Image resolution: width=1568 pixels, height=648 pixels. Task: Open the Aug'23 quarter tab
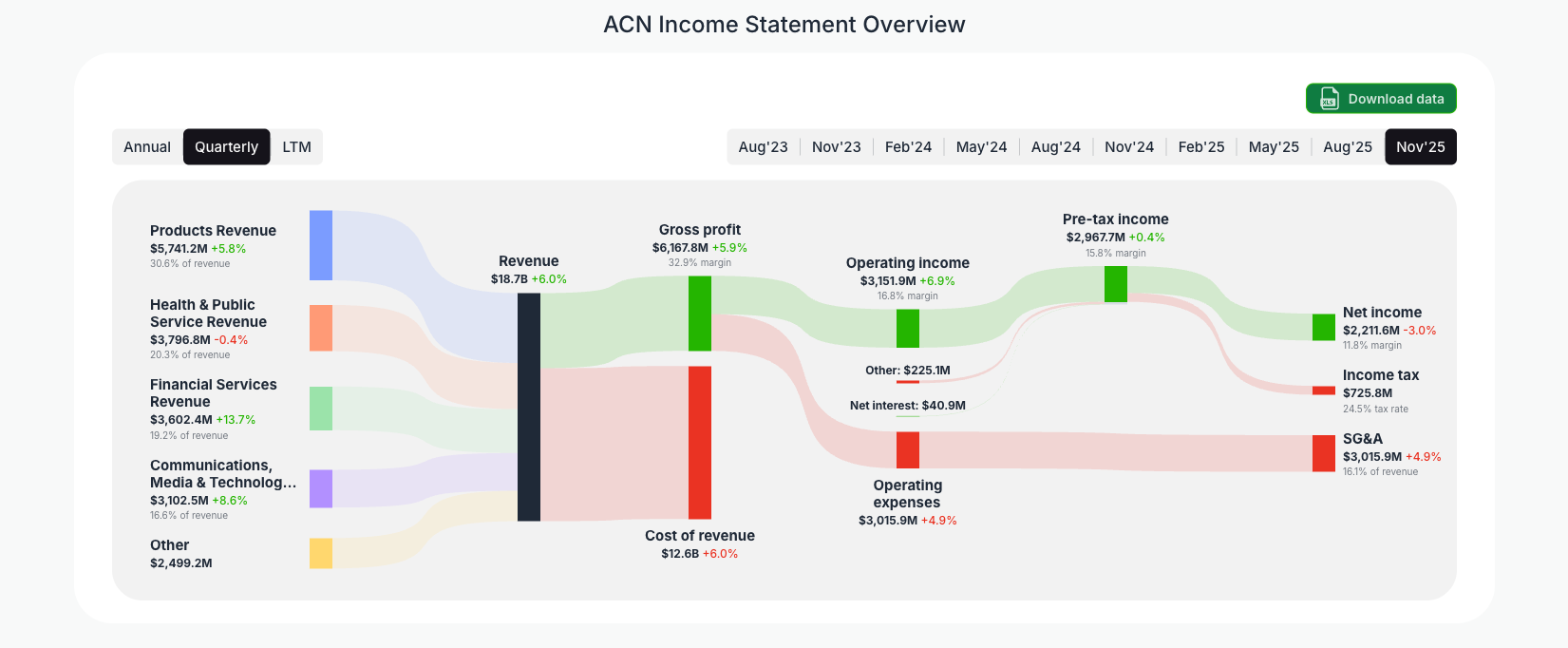pos(763,146)
